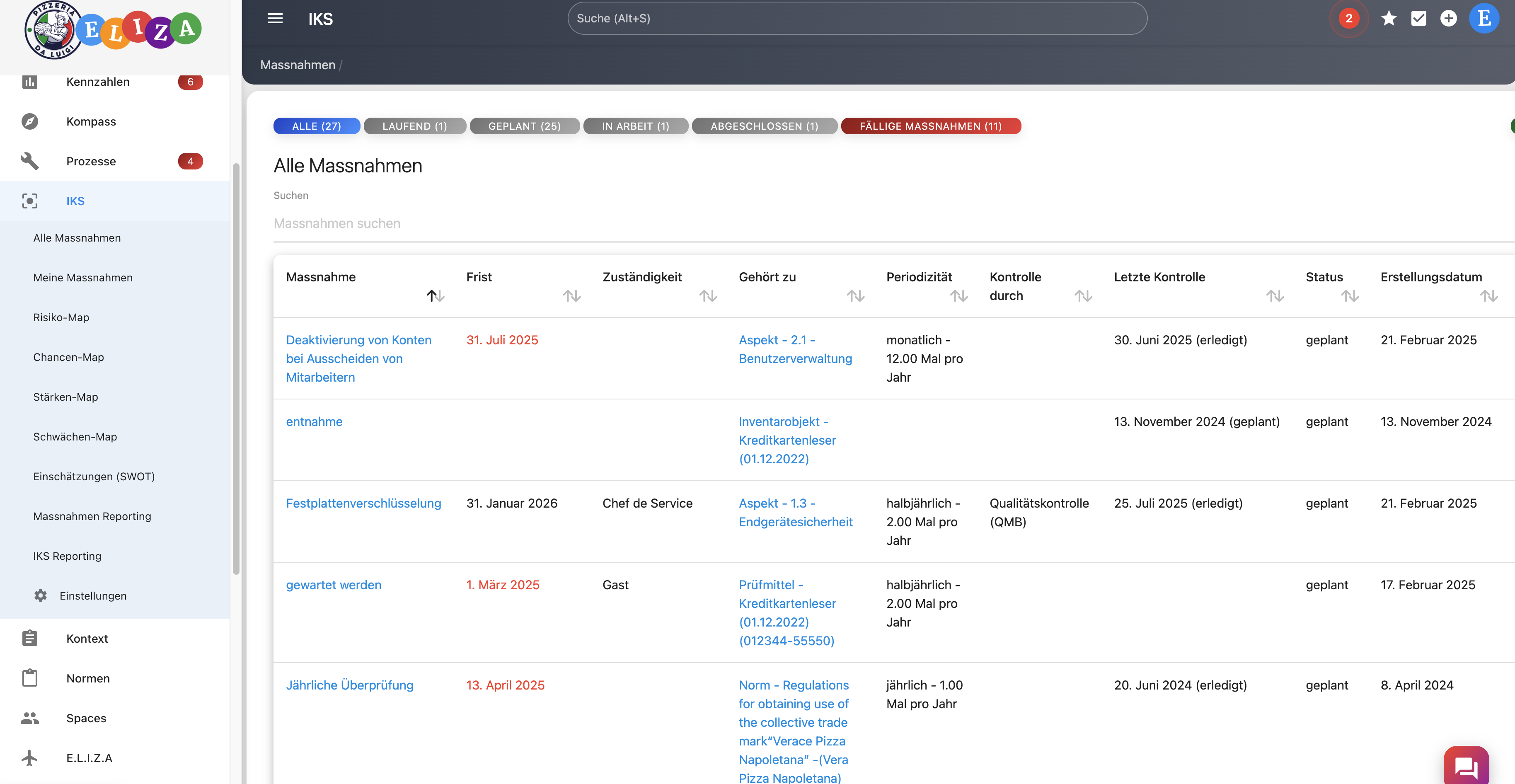
Task: Toggle the Geplant (25) filter chip
Action: click(524, 126)
